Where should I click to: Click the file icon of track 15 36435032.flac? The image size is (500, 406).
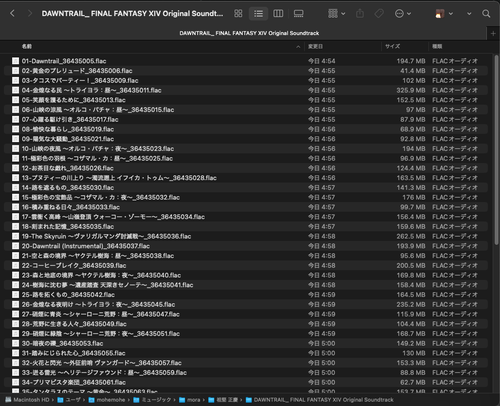click(15, 197)
